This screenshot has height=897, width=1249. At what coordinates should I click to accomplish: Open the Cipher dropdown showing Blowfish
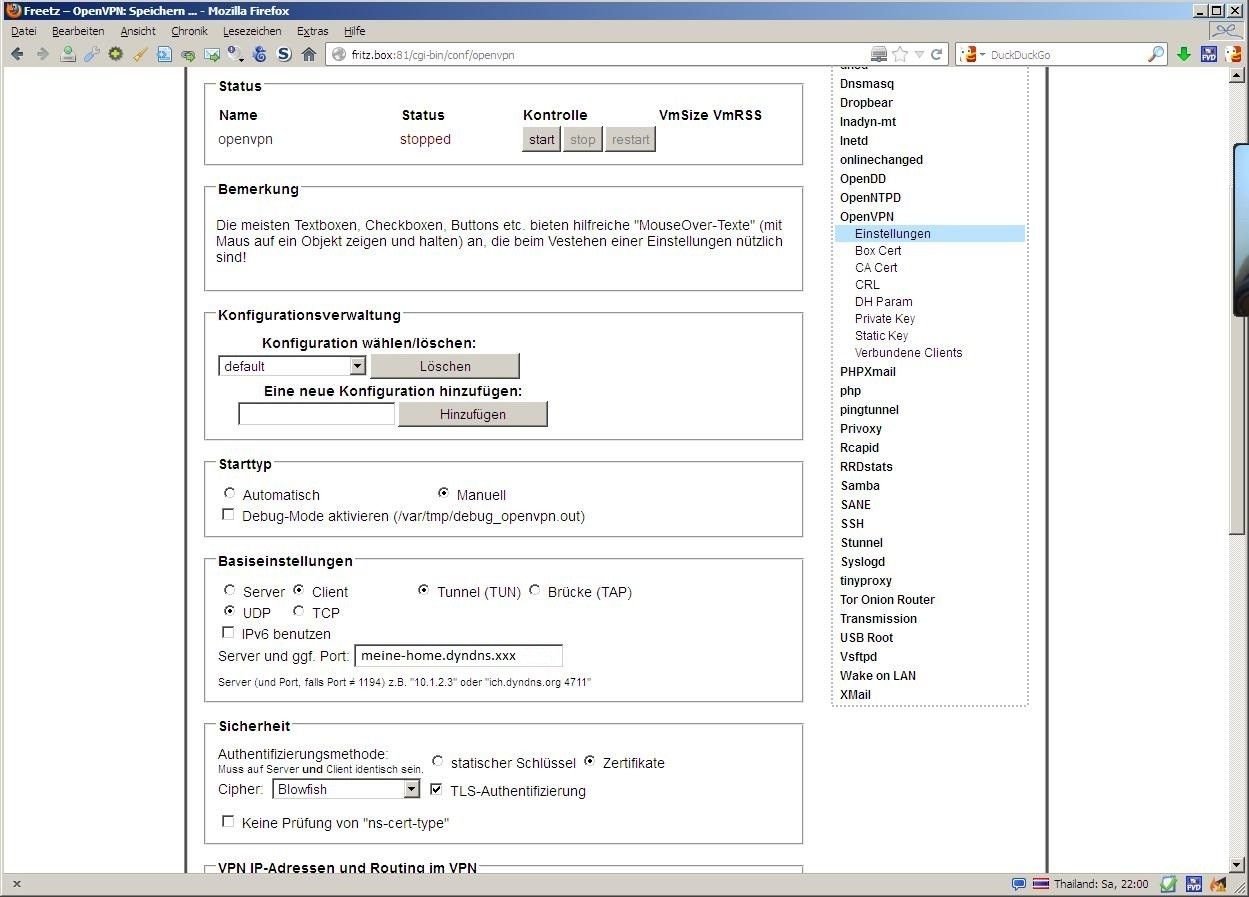346,789
